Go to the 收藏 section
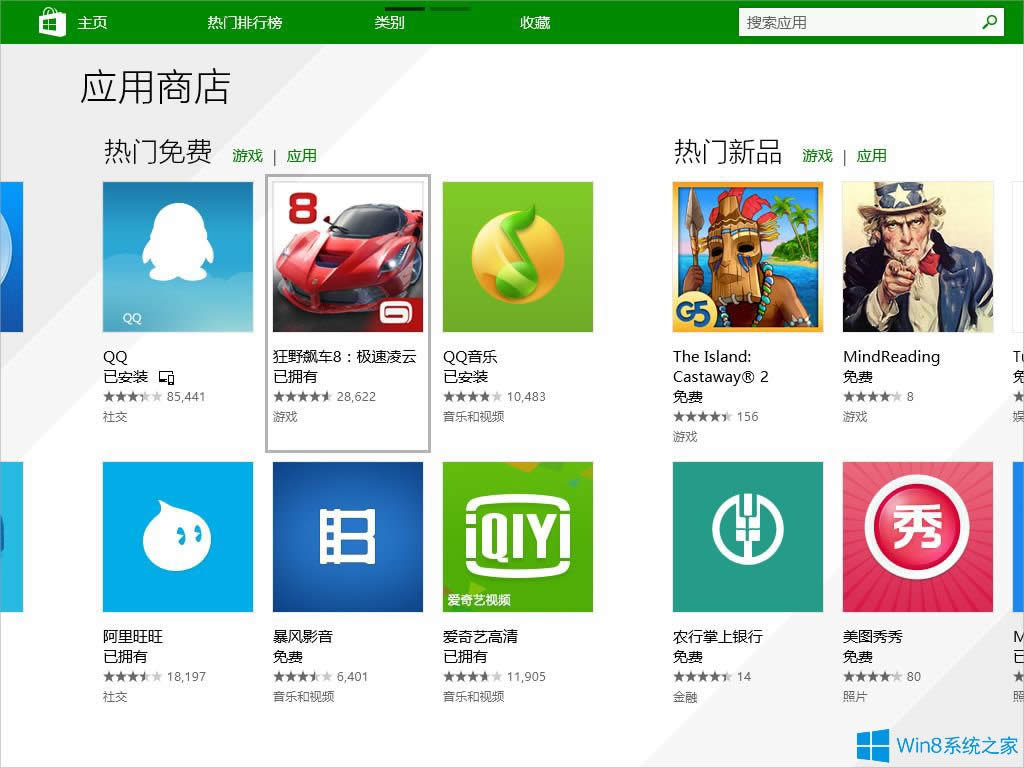1024x768 pixels. coord(534,22)
